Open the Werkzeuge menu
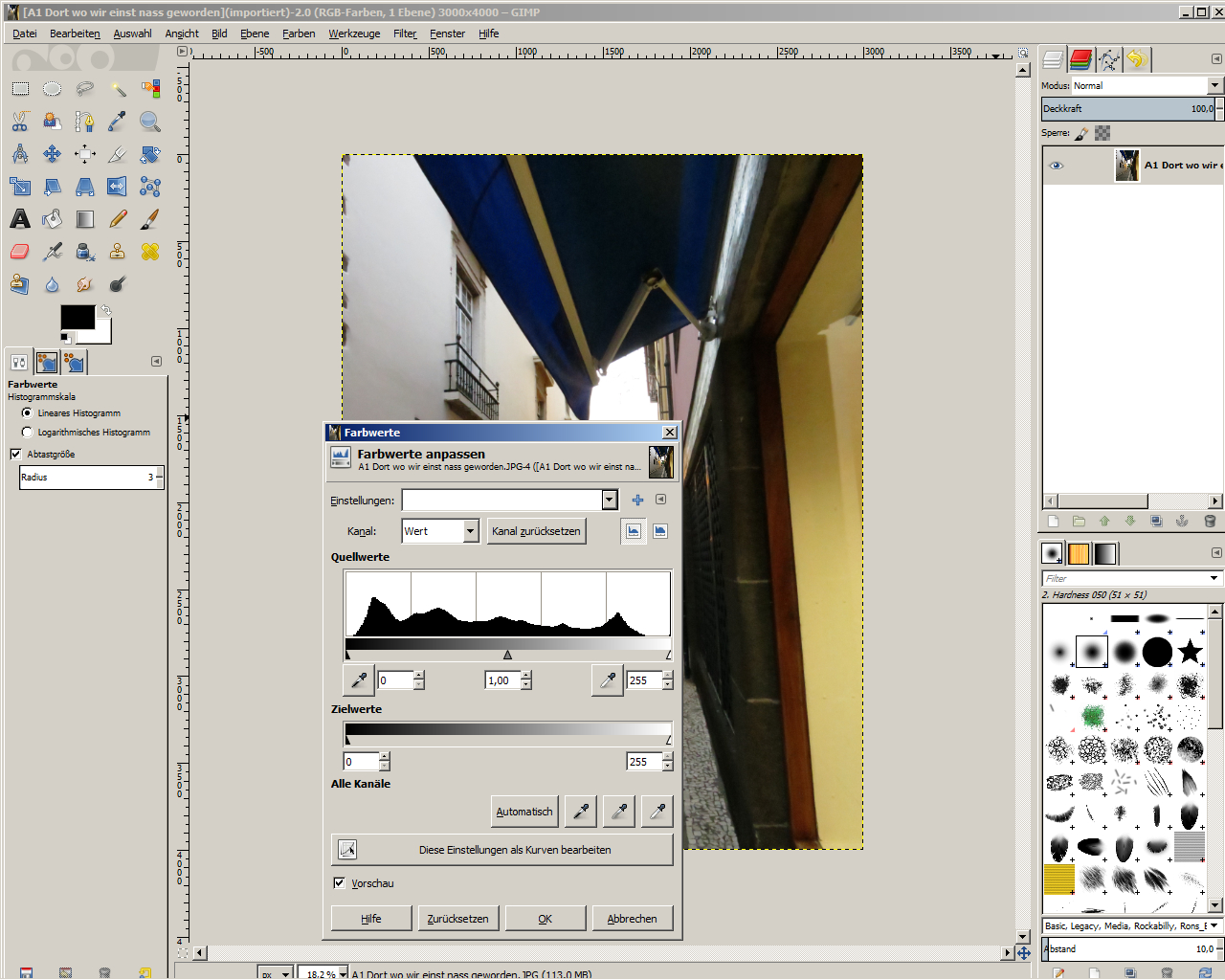1225x980 pixels. 354,33
